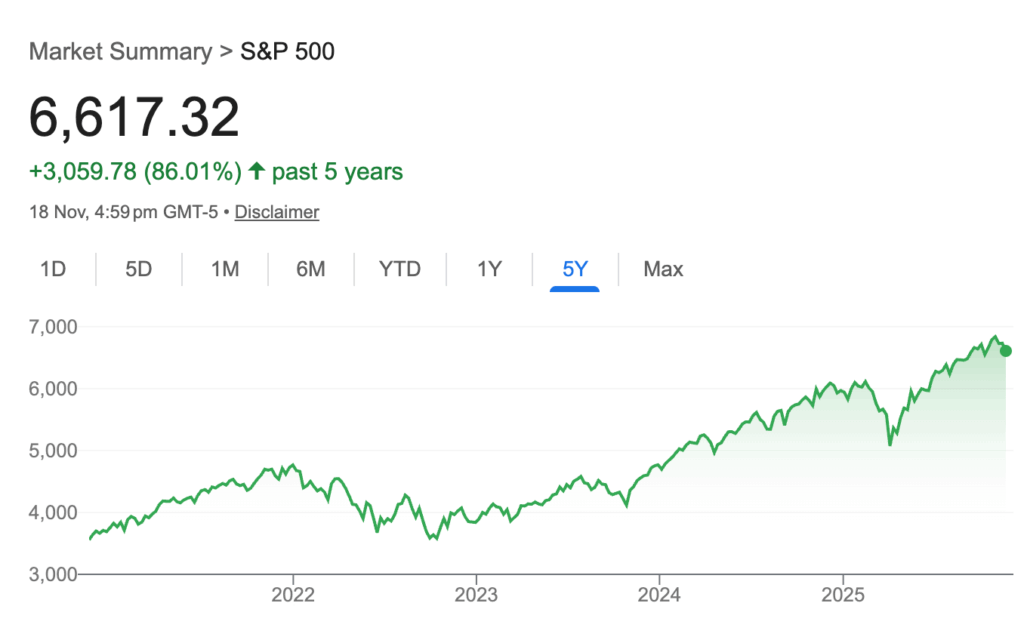
Task: Click the 2023 x-axis marker
Action: [x=476, y=594]
